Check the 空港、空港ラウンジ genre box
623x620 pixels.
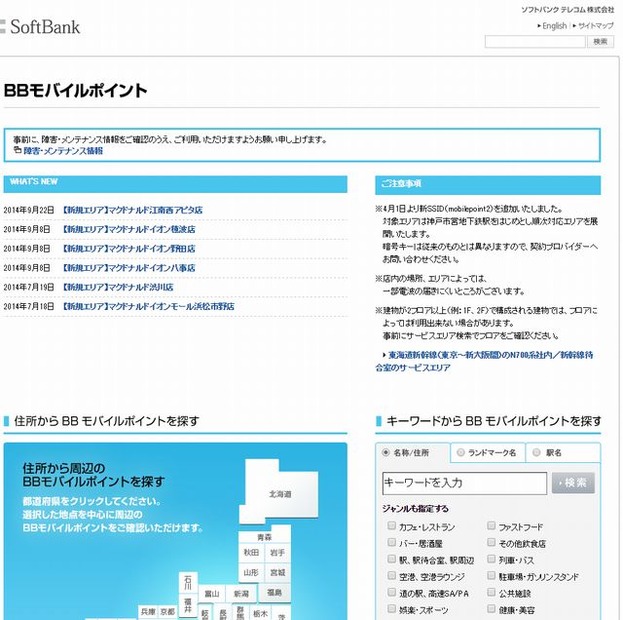tap(392, 576)
